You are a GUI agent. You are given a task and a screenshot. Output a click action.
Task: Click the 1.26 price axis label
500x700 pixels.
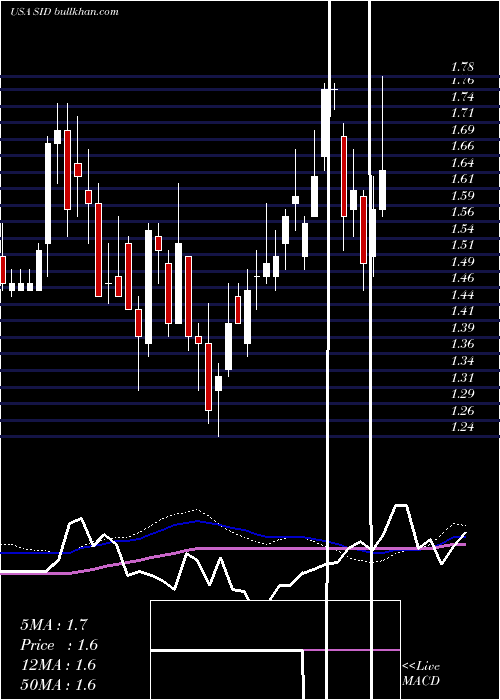(x=462, y=410)
